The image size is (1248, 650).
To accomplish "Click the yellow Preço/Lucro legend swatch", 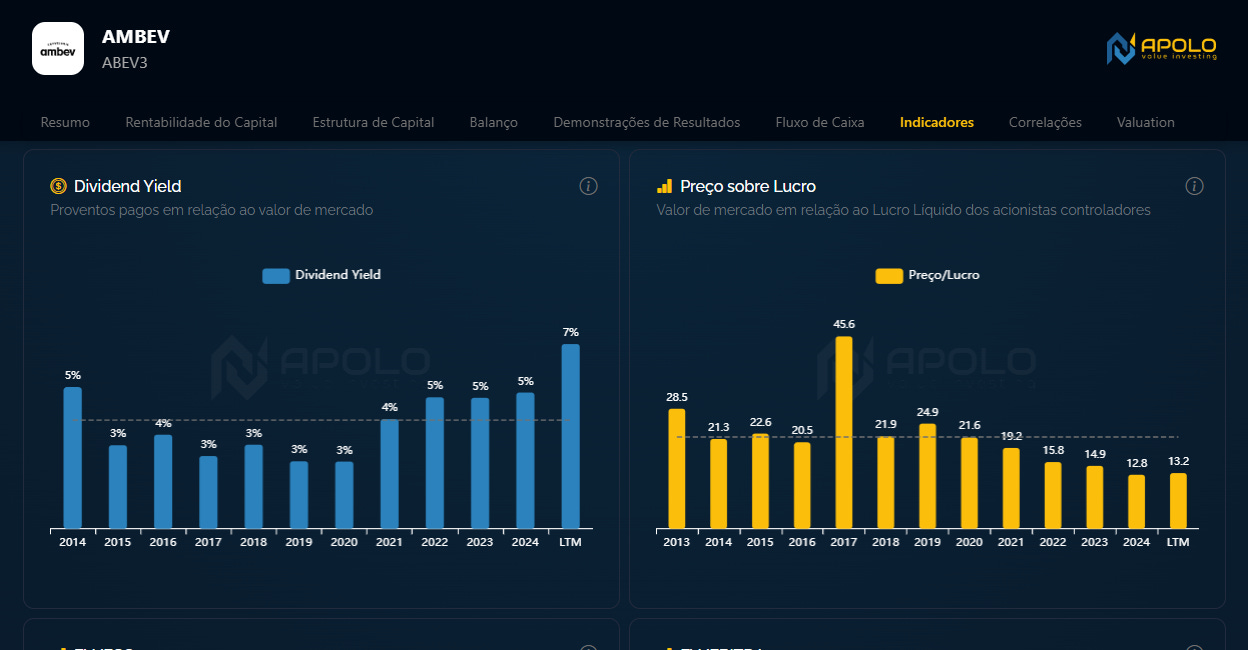I will [x=889, y=276].
